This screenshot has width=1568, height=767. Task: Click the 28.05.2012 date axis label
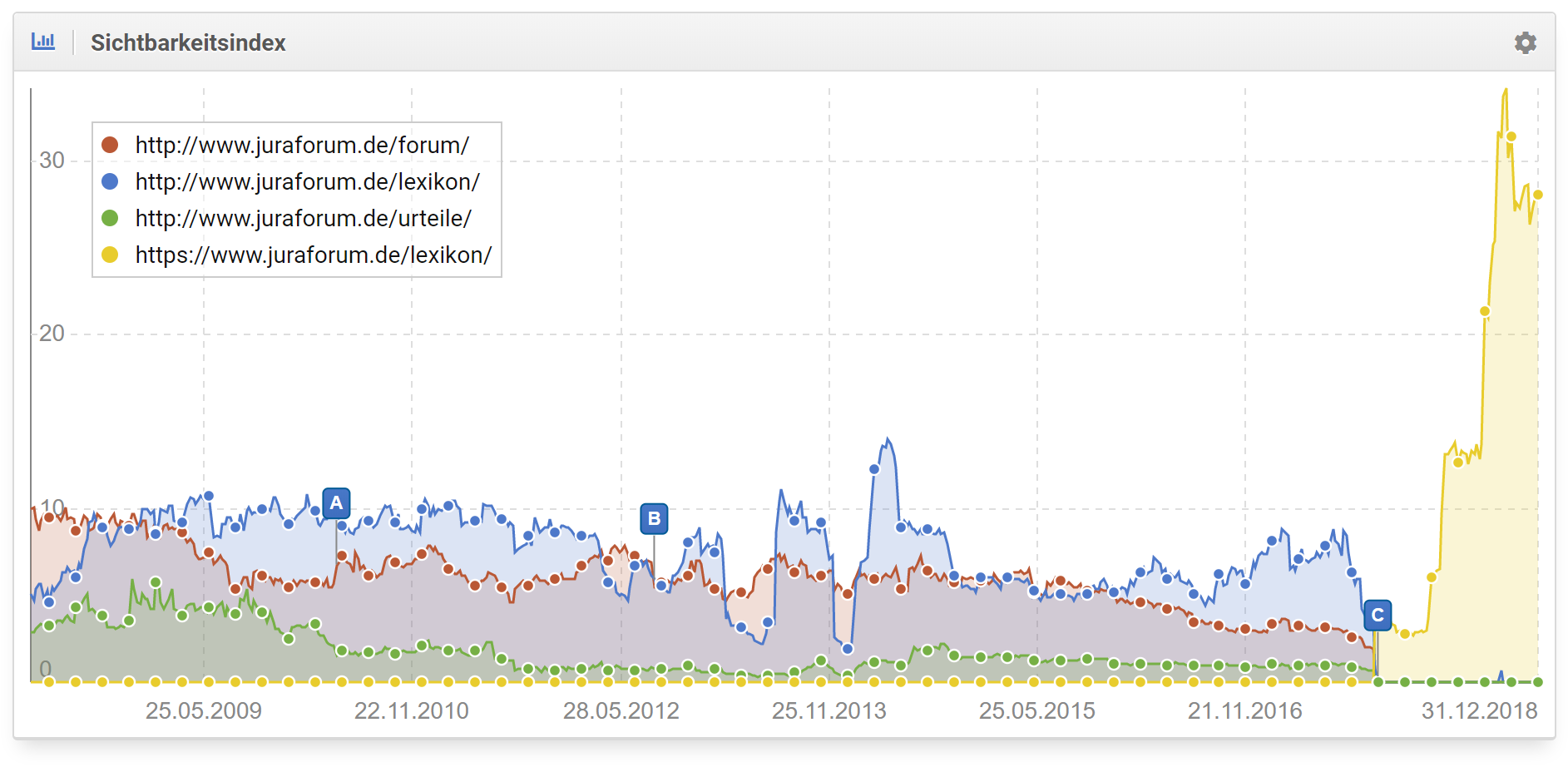(x=621, y=711)
